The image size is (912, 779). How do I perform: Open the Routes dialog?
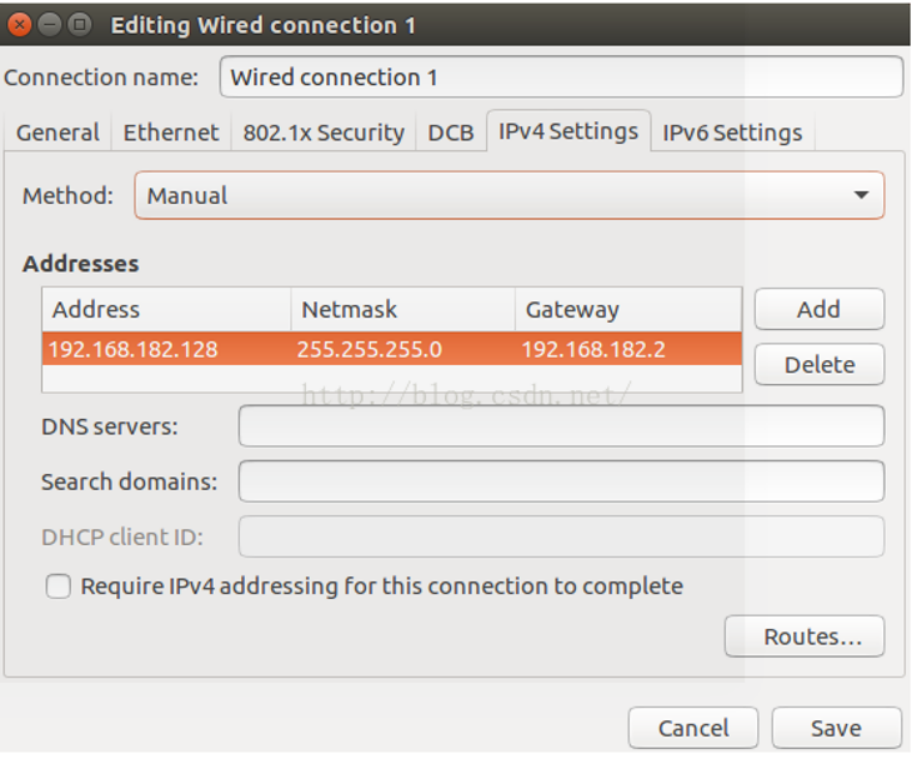tap(804, 636)
